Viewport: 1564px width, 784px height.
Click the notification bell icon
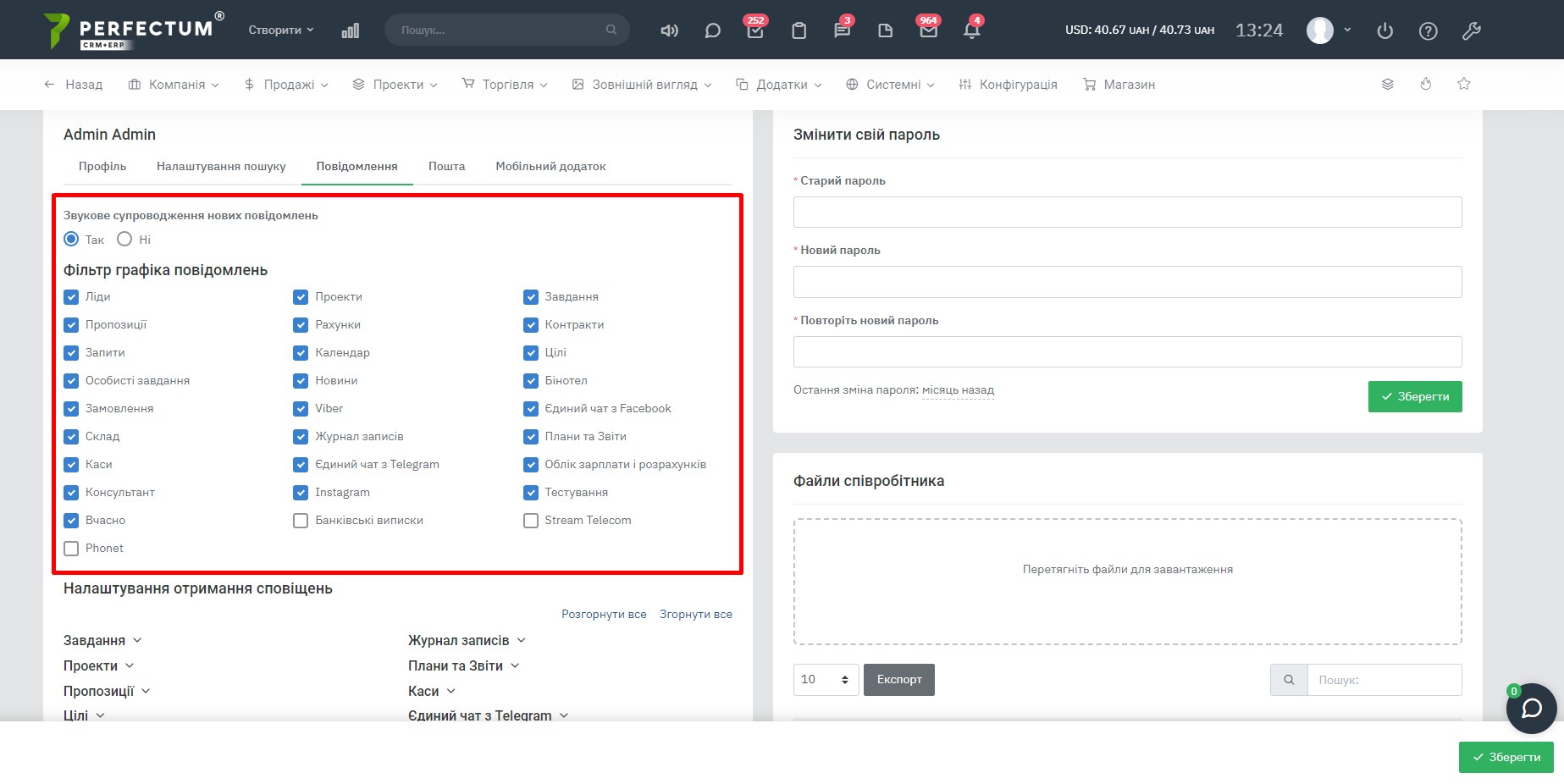pos(971,30)
